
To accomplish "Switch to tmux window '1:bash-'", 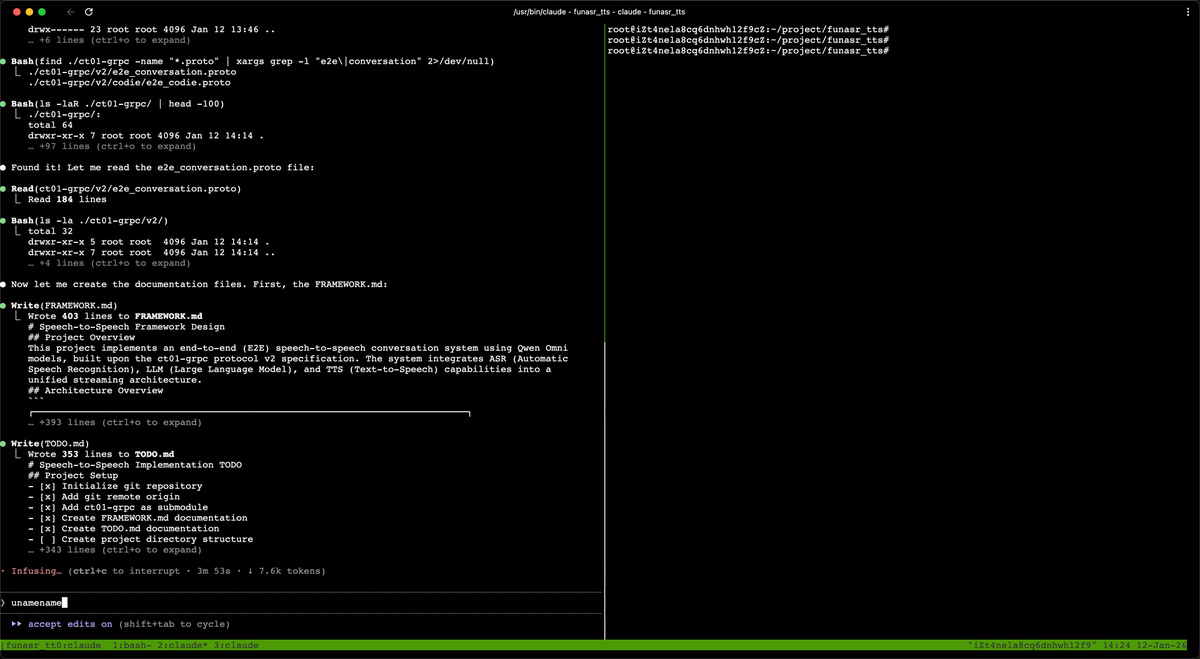I will (x=131, y=646).
